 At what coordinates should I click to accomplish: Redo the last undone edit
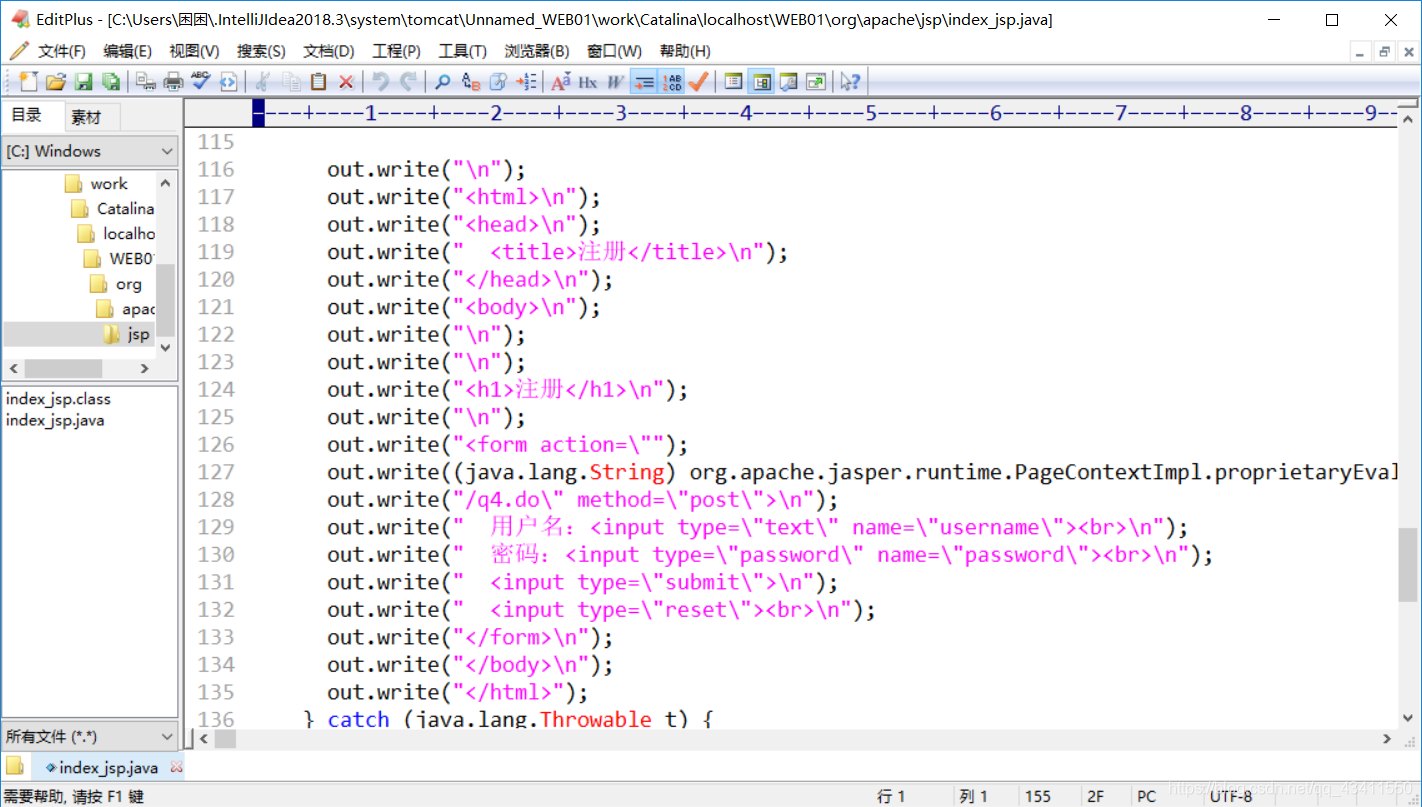pos(408,82)
